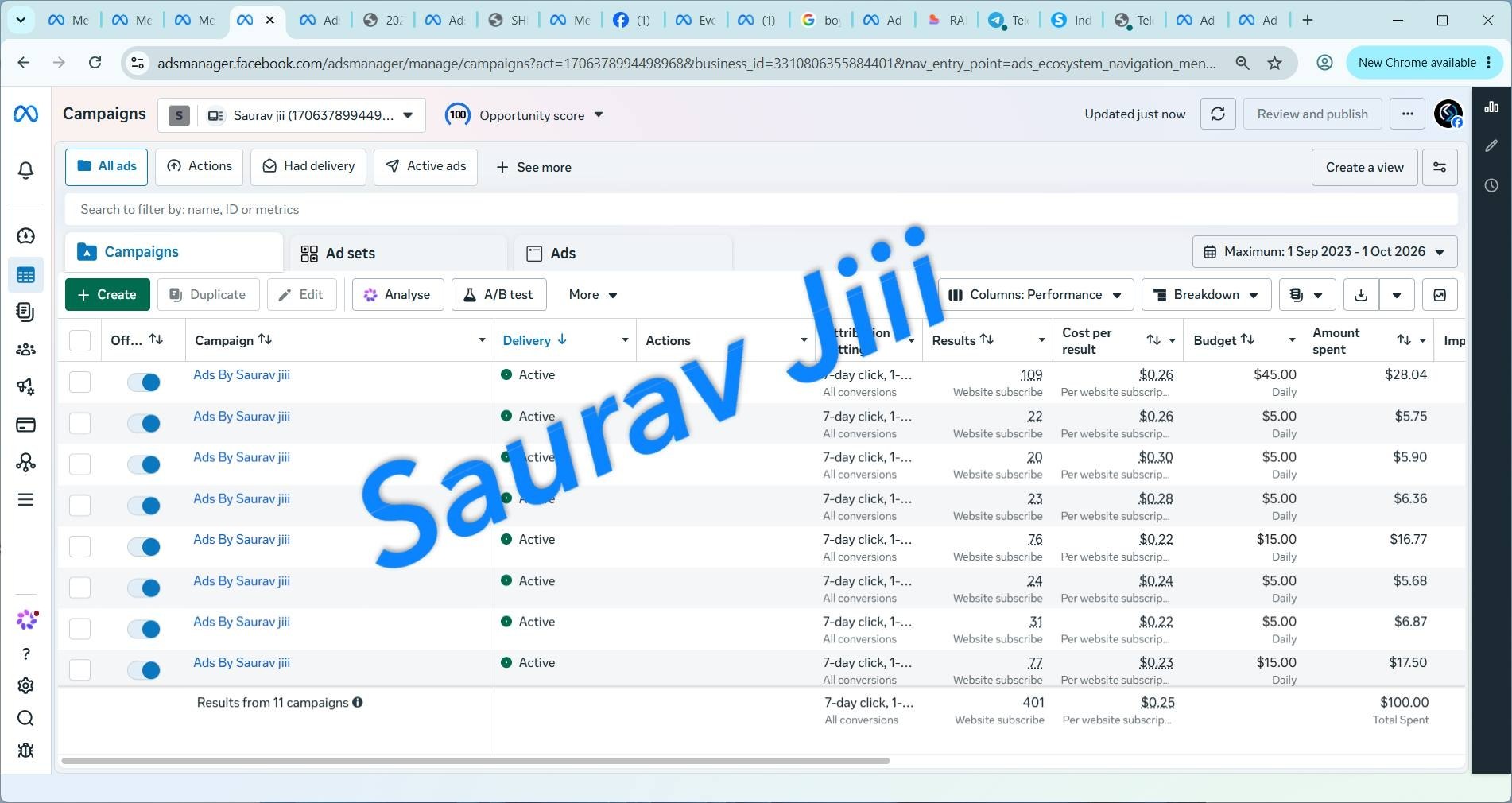Open edit pencil on right rail
Image resolution: width=1512 pixels, height=803 pixels.
point(1491,145)
